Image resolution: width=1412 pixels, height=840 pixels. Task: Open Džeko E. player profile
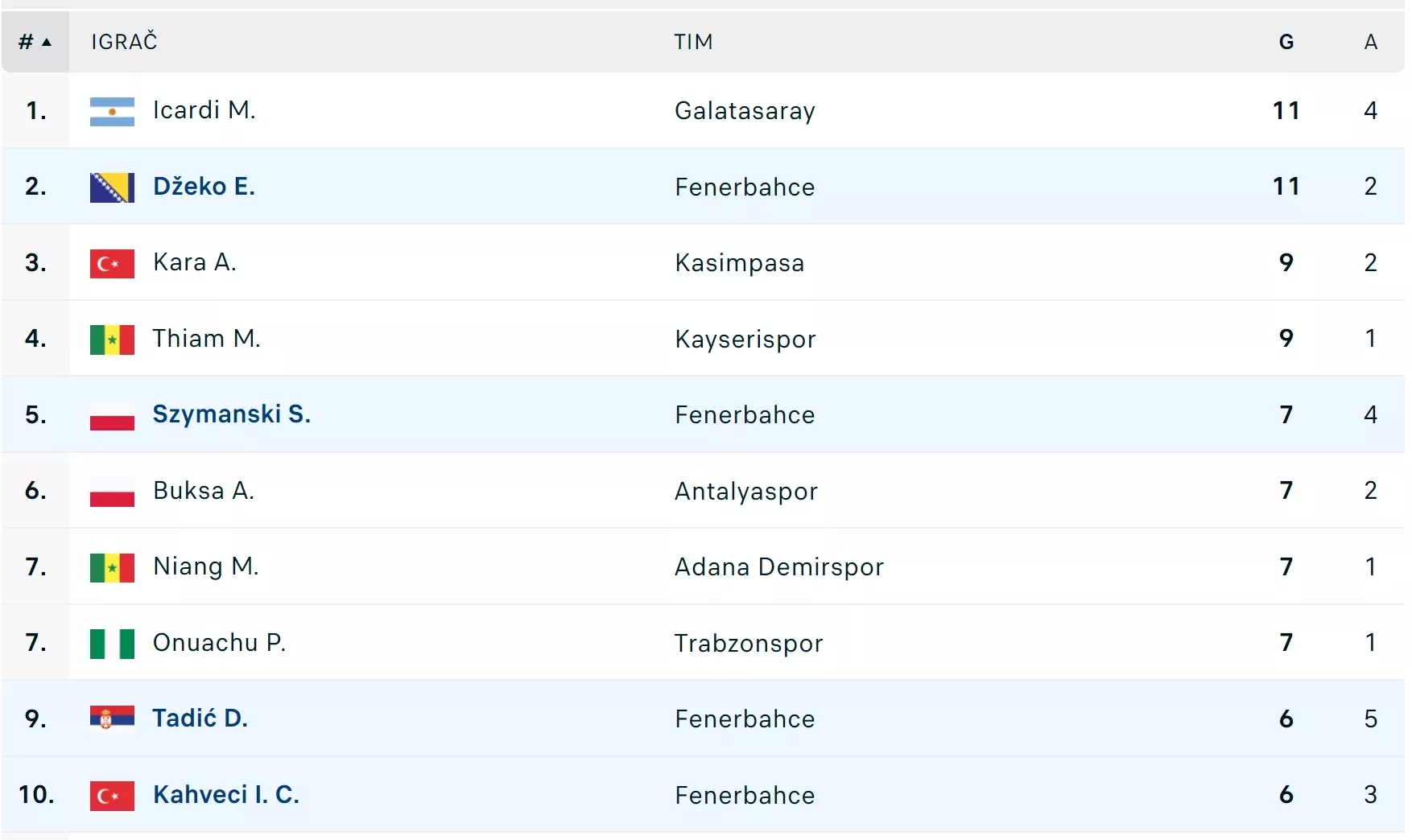point(204,187)
